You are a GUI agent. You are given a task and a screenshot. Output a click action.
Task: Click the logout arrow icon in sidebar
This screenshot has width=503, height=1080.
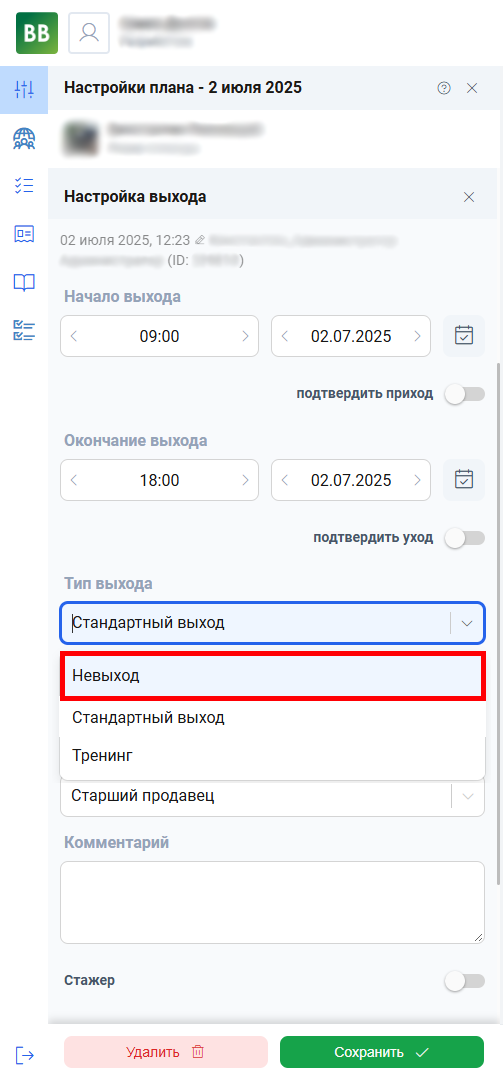coord(24,1055)
